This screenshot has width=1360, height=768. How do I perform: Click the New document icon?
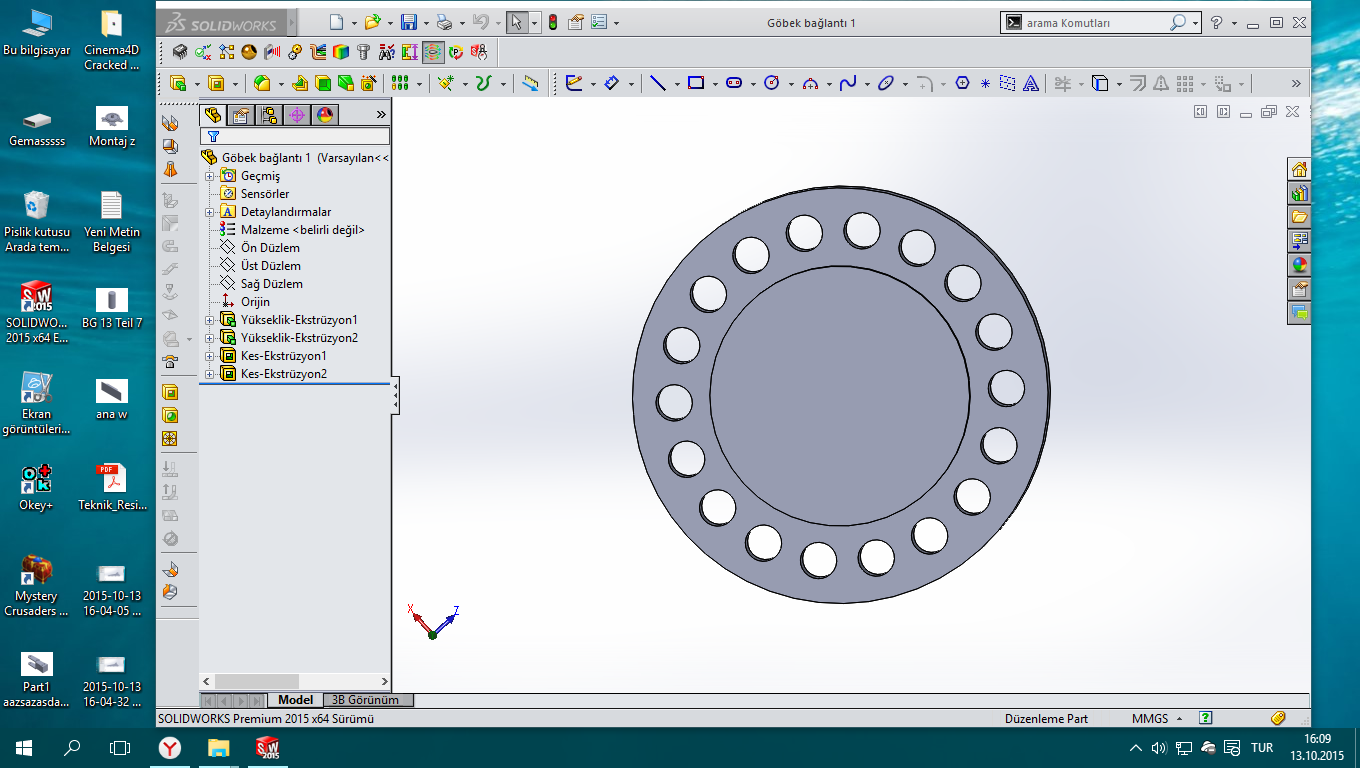tap(336, 22)
